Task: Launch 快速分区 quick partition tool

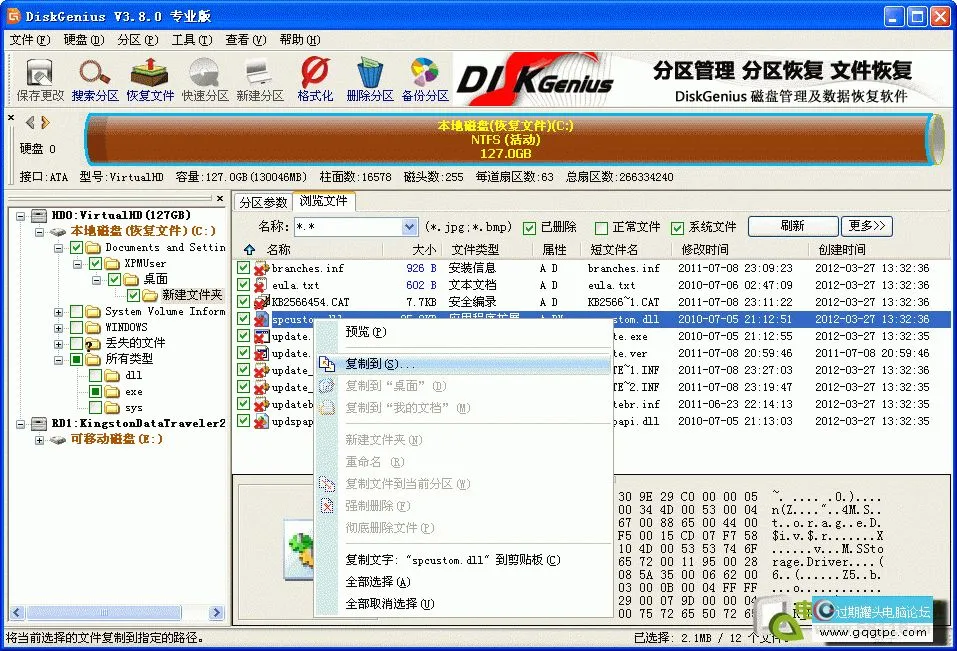Action: click(204, 75)
